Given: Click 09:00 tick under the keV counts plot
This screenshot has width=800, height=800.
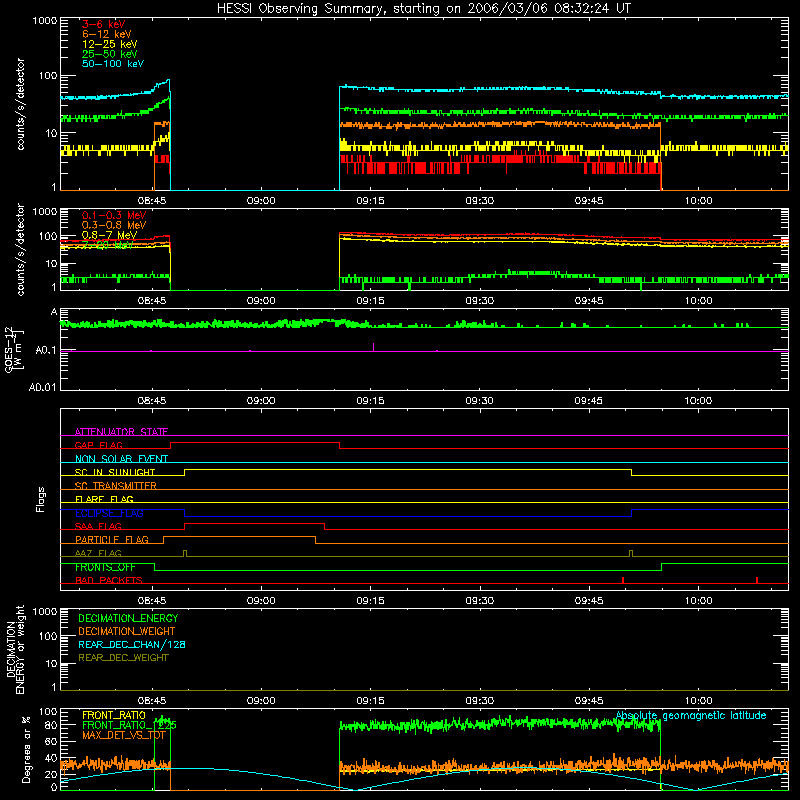Looking at the screenshot, I should (261, 201).
